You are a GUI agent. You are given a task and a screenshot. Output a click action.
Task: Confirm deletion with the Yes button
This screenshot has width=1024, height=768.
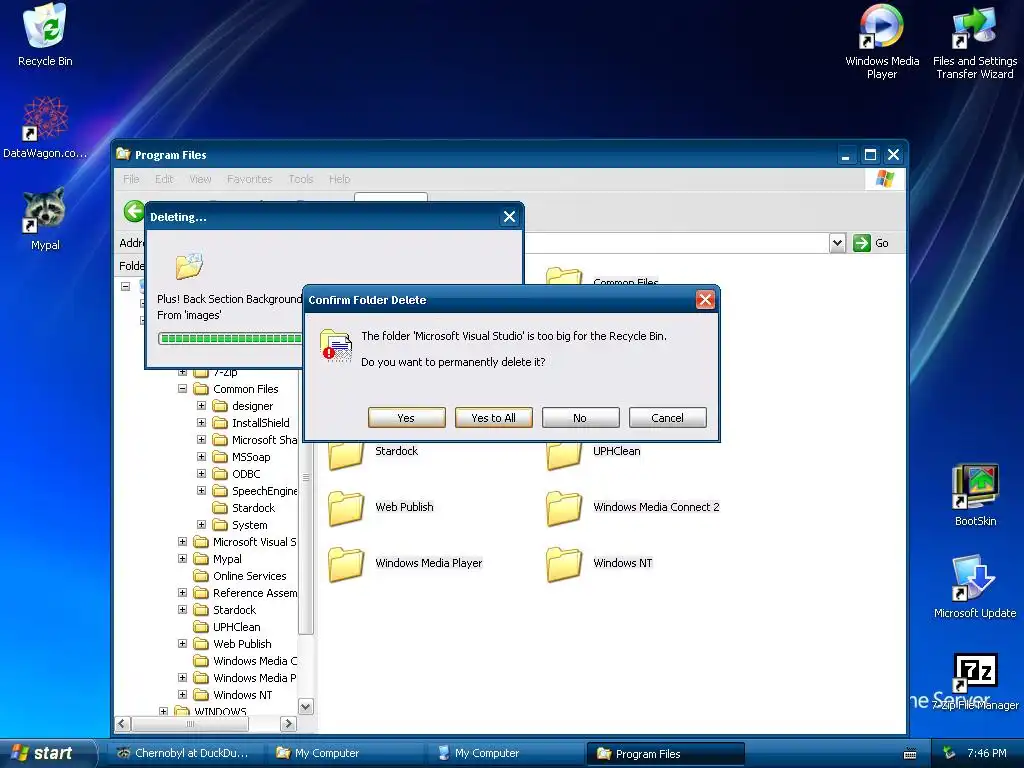(406, 418)
